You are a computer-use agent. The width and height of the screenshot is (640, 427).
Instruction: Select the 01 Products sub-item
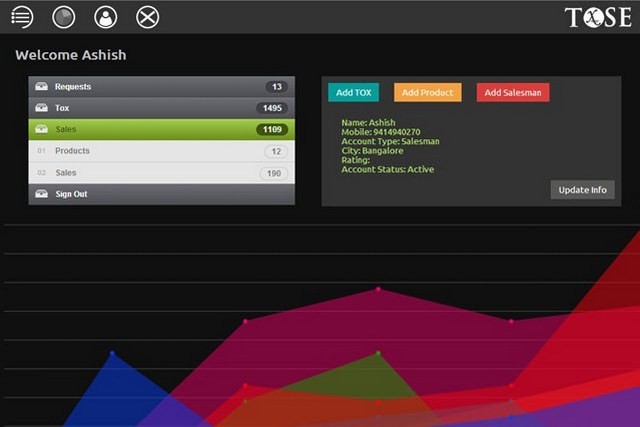[x=162, y=151]
